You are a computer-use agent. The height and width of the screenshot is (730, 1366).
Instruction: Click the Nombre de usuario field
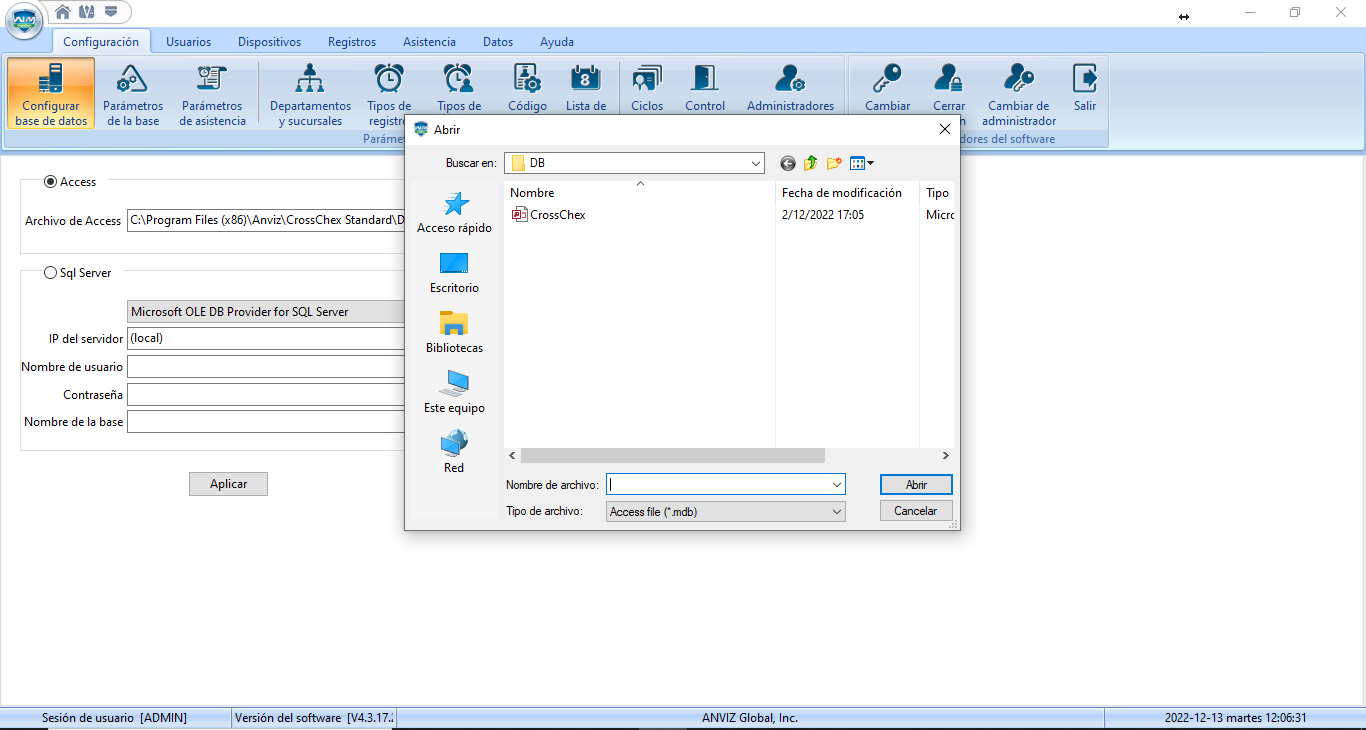(266, 366)
